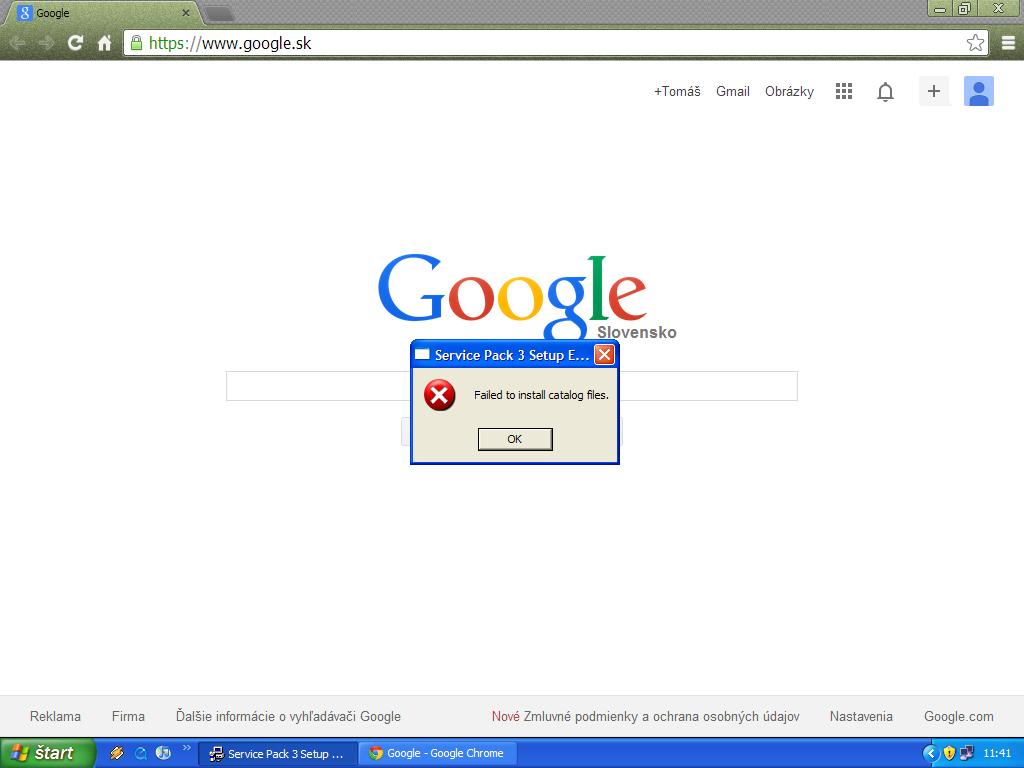Image resolution: width=1024 pixels, height=768 pixels.
Task: Click the yellow security shield tray icon
Action: 949,753
